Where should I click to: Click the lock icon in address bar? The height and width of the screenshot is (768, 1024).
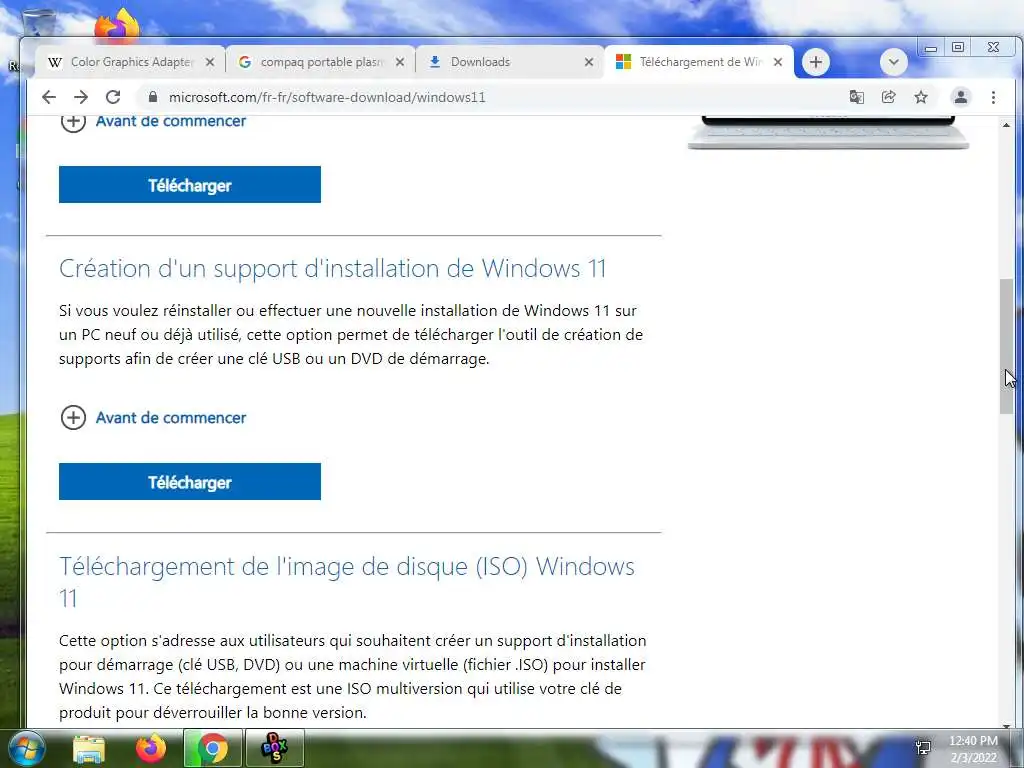pyautogui.click(x=153, y=97)
